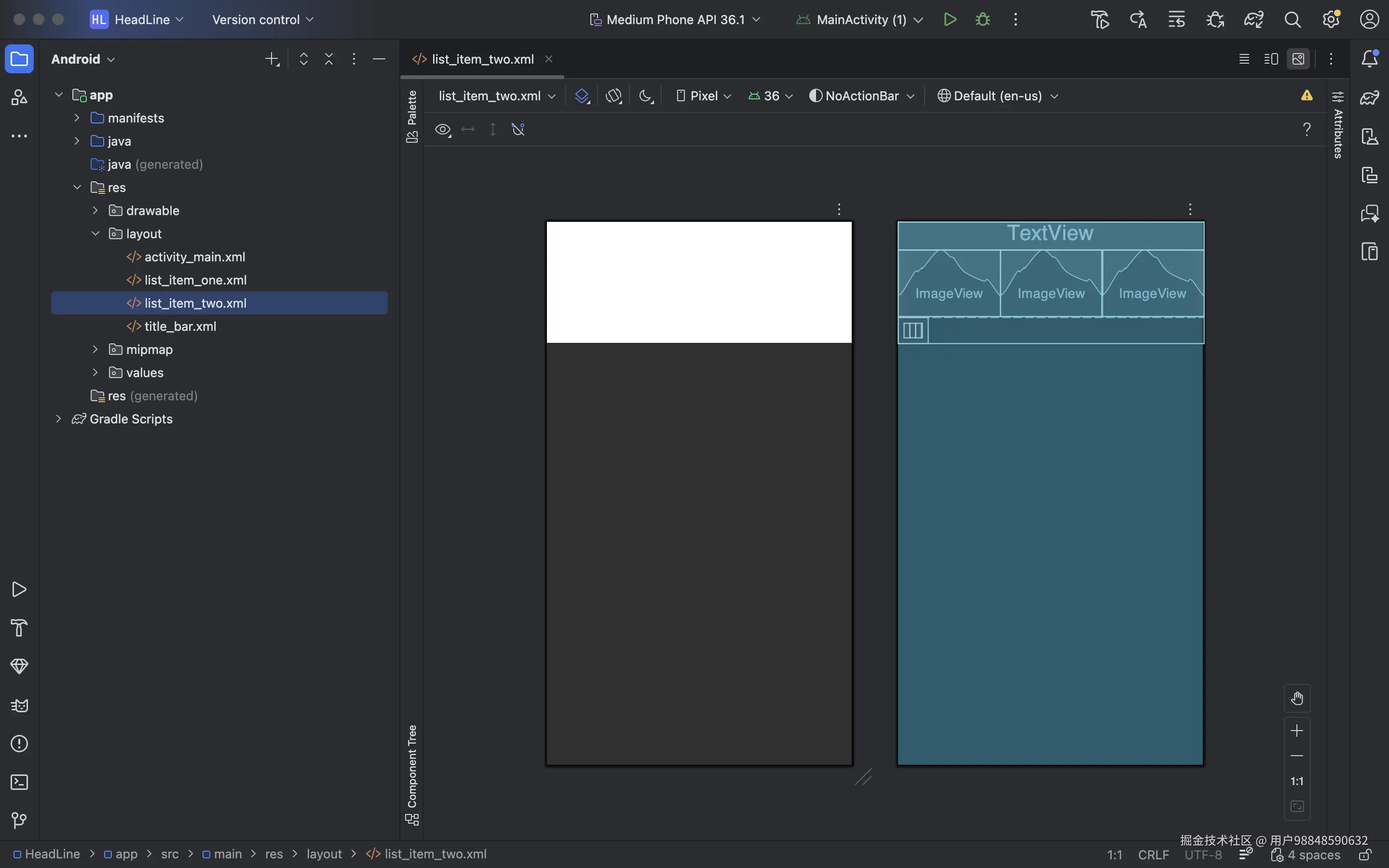Select the list_item_two.xml editor tab
Image resolution: width=1389 pixels, height=868 pixels.
[482, 59]
